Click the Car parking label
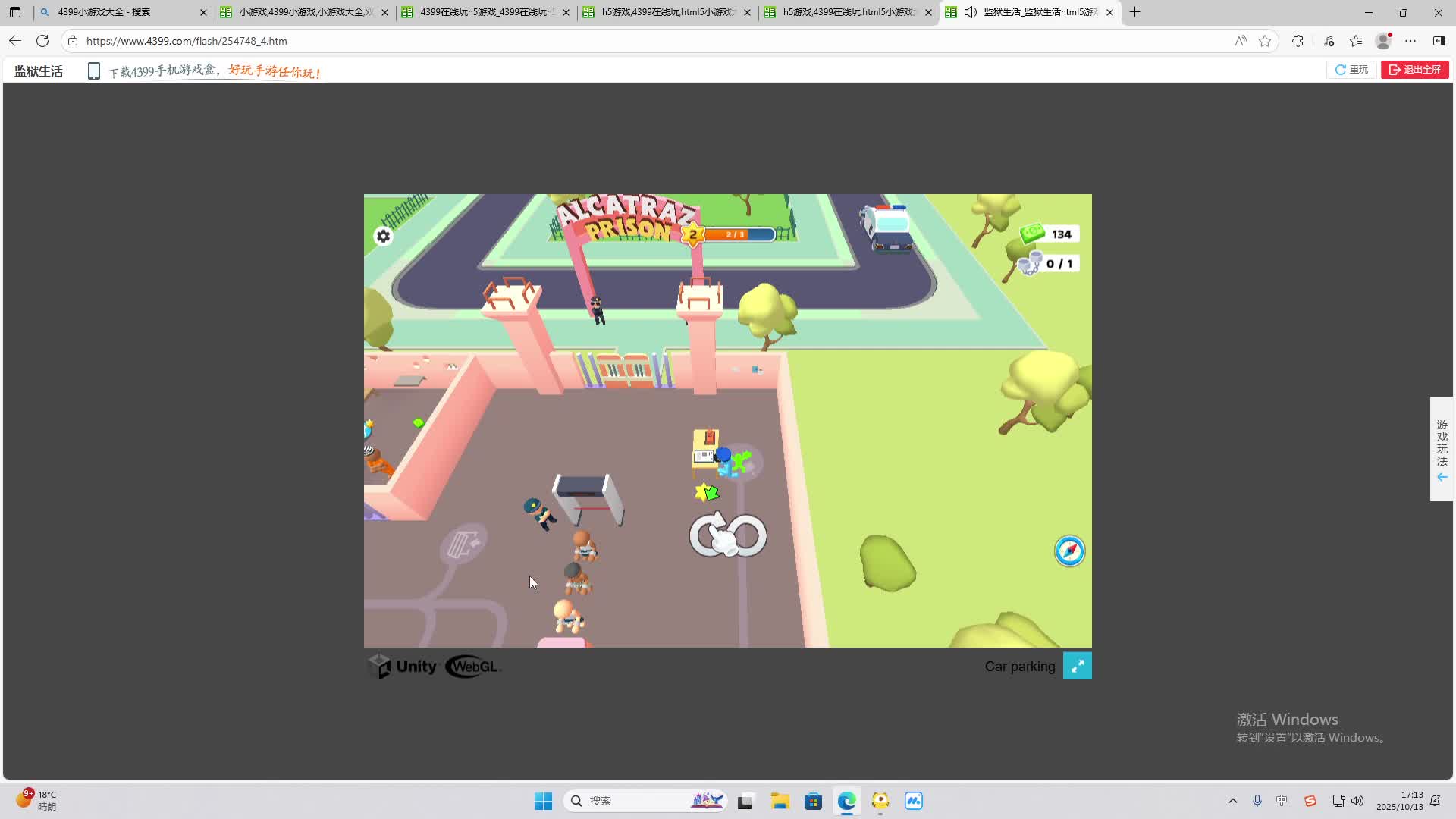Screen dimensions: 1456x819 1020,667
